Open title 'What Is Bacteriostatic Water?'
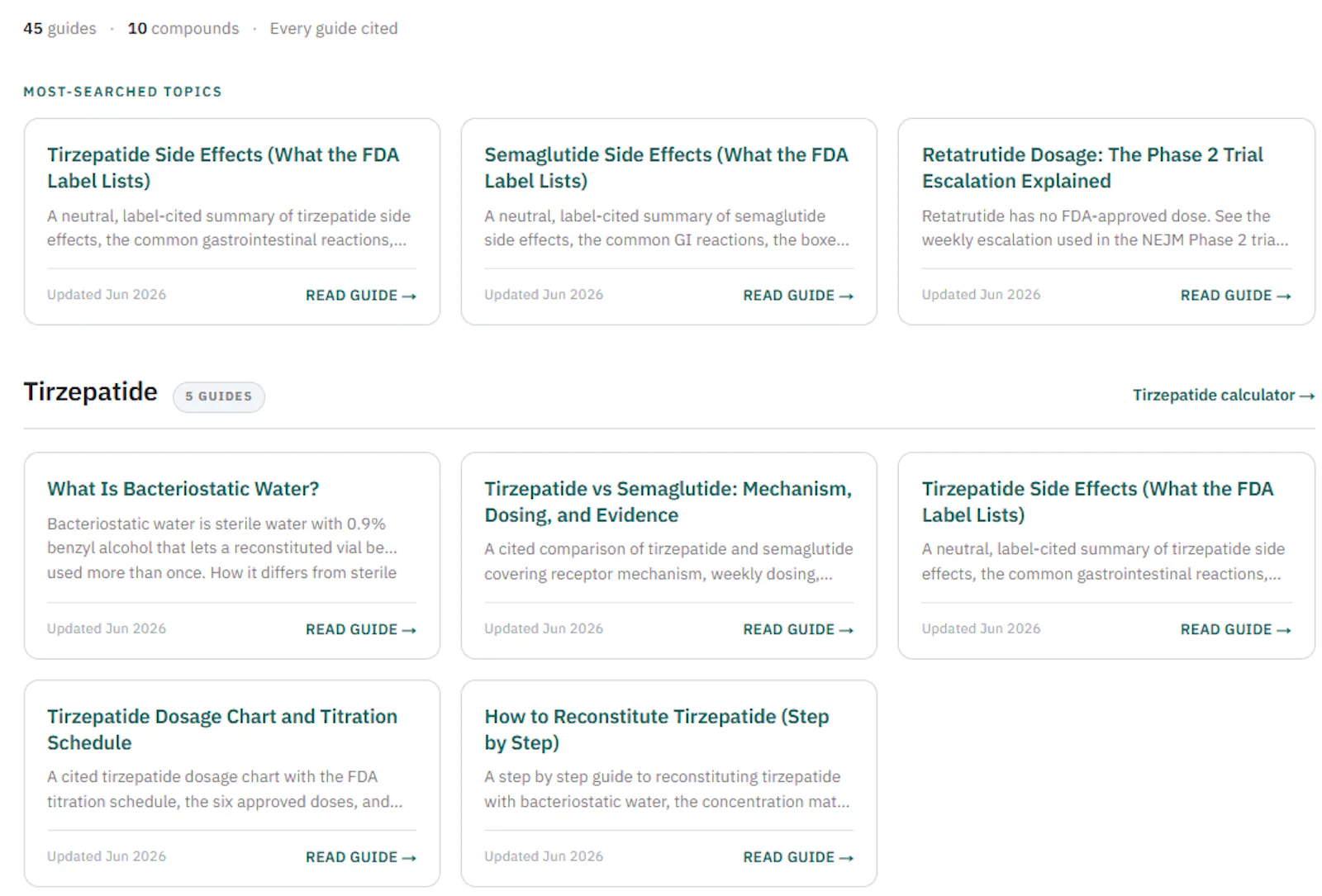The width and height of the screenshot is (1322, 896). (x=183, y=489)
